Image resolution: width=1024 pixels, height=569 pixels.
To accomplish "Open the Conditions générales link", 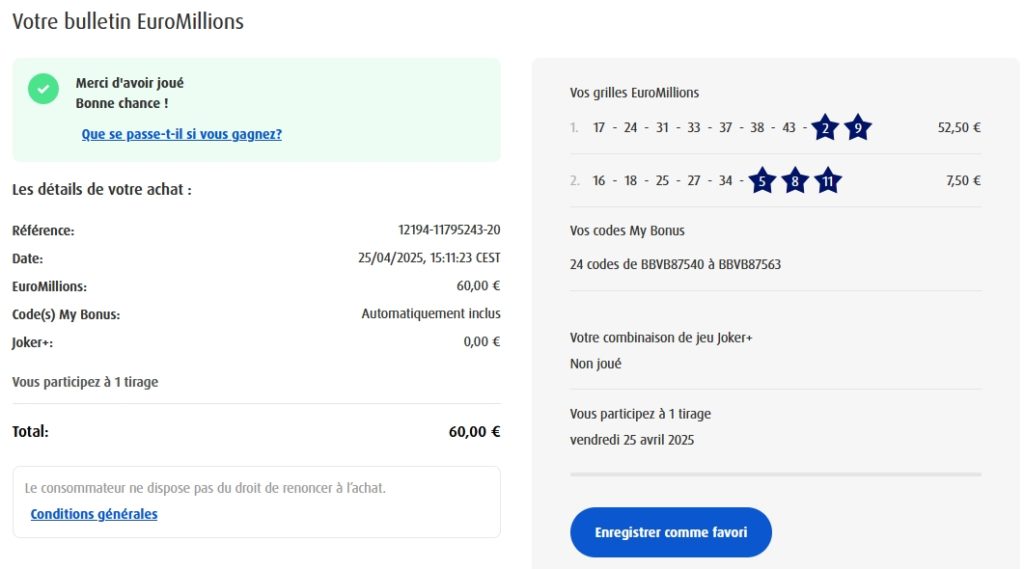I will [94, 514].
